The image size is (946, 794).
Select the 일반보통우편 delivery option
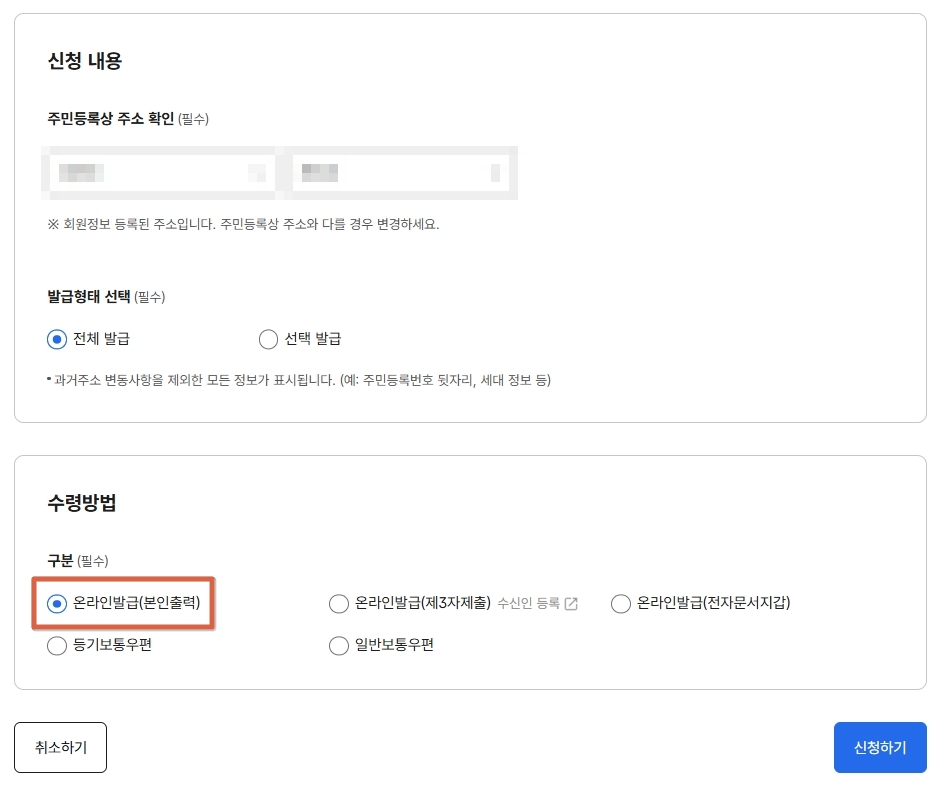339,646
